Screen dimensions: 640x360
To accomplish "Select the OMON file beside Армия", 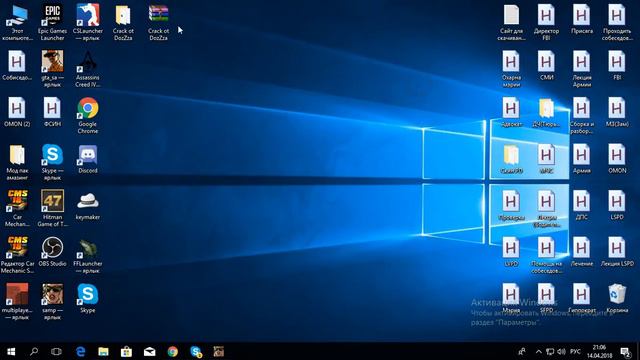I will pyautogui.click(x=616, y=159).
